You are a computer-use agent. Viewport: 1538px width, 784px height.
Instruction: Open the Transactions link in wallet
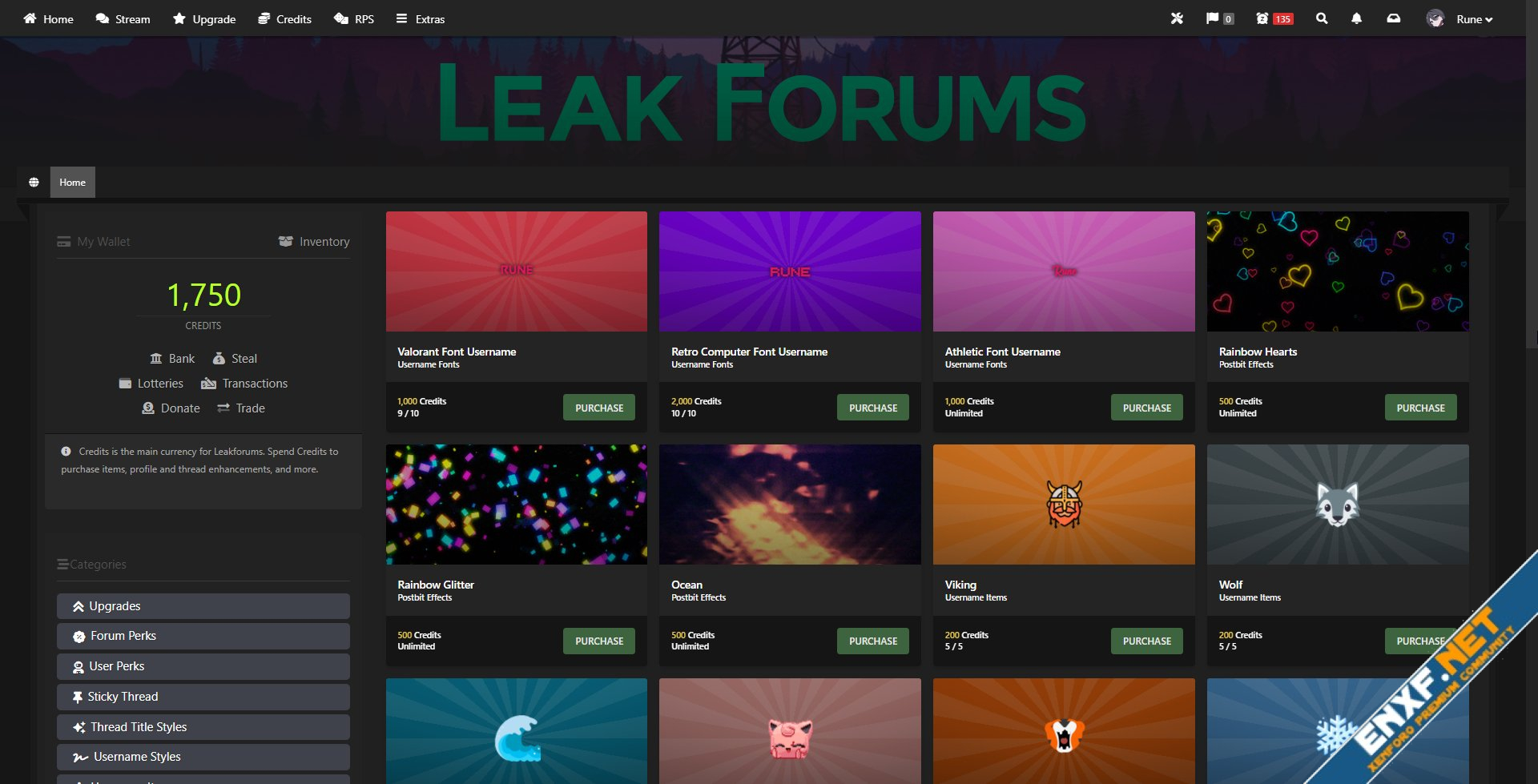click(x=244, y=384)
